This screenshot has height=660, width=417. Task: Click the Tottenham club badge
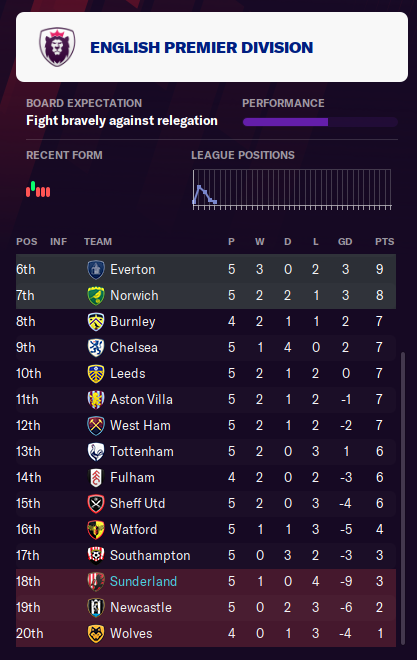[96, 452]
